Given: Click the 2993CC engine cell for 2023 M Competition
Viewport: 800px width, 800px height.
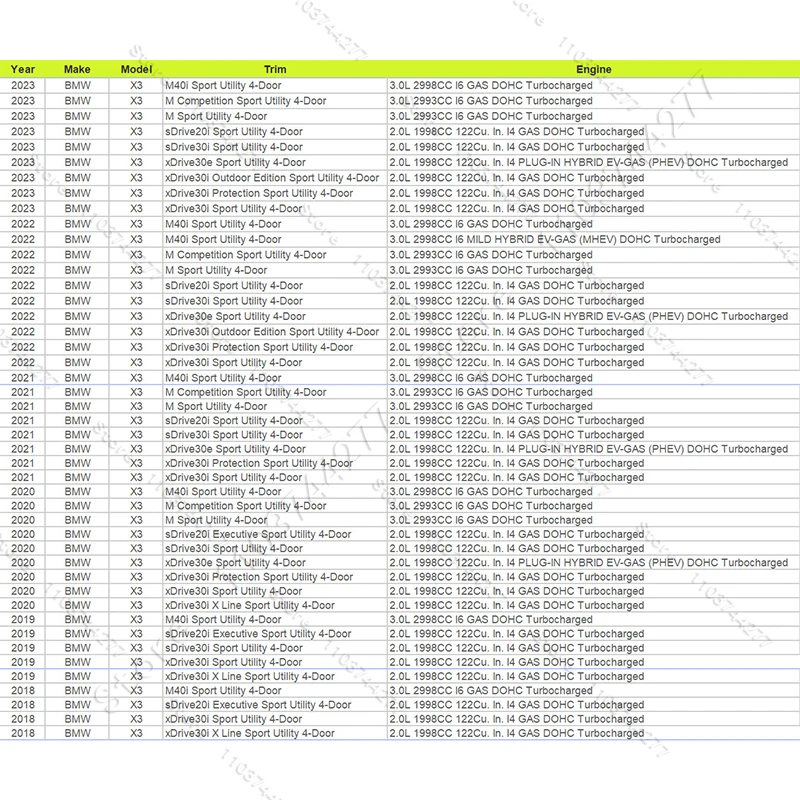Looking at the screenshot, I should click(593, 101).
